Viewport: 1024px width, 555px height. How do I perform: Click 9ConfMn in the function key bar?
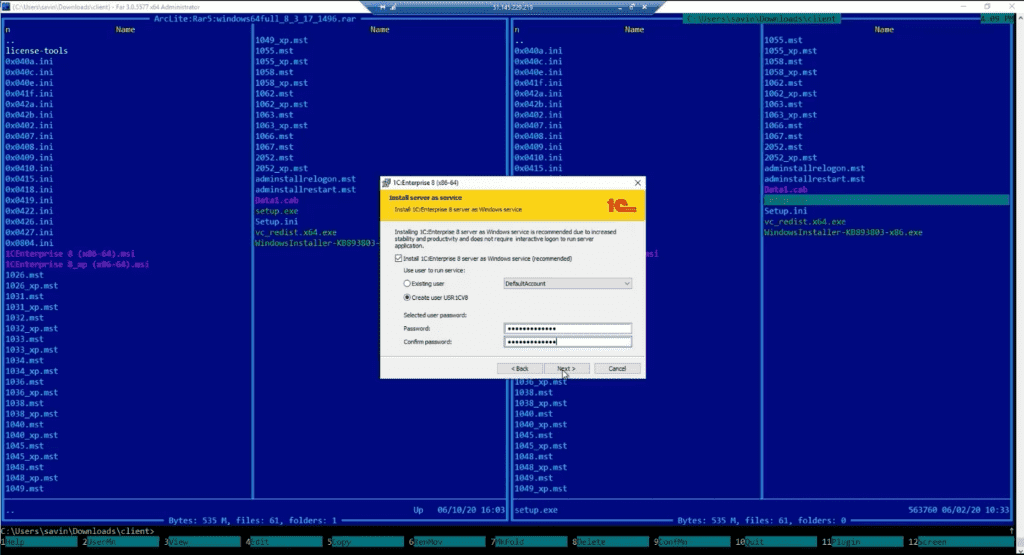click(x=694, y=542)
